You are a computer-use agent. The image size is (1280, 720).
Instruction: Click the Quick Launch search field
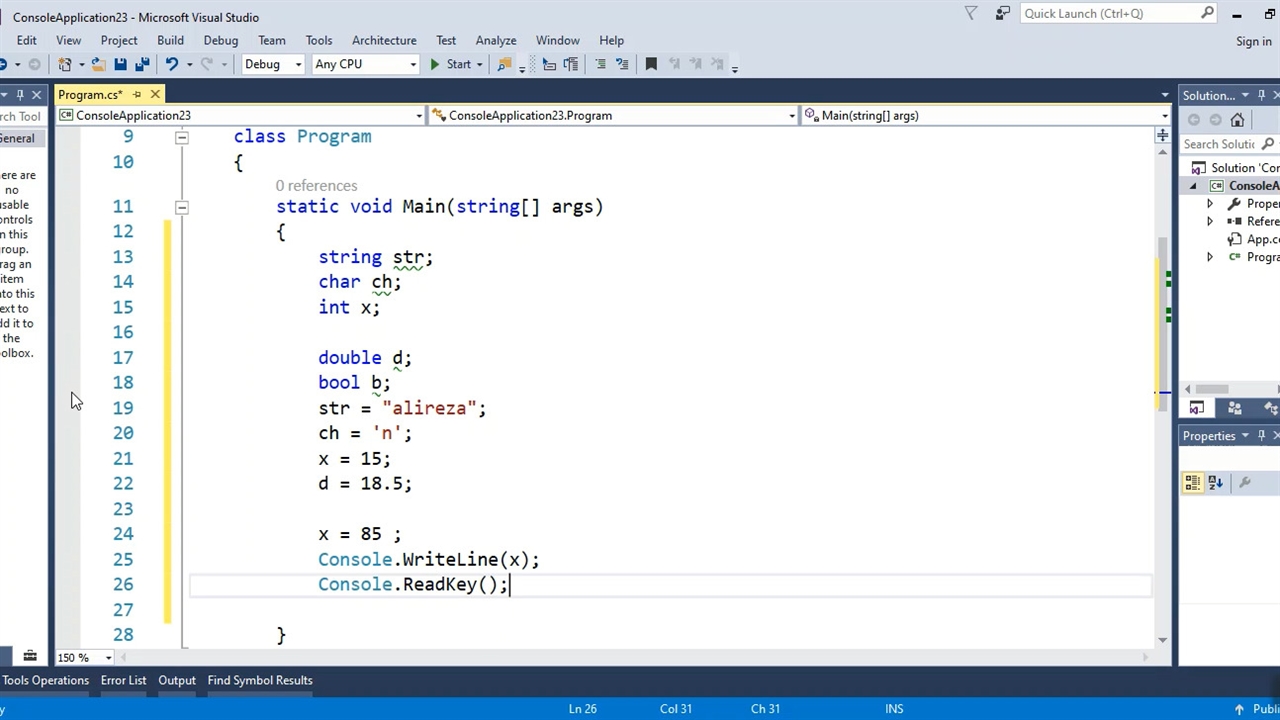tap(1108, 13)
